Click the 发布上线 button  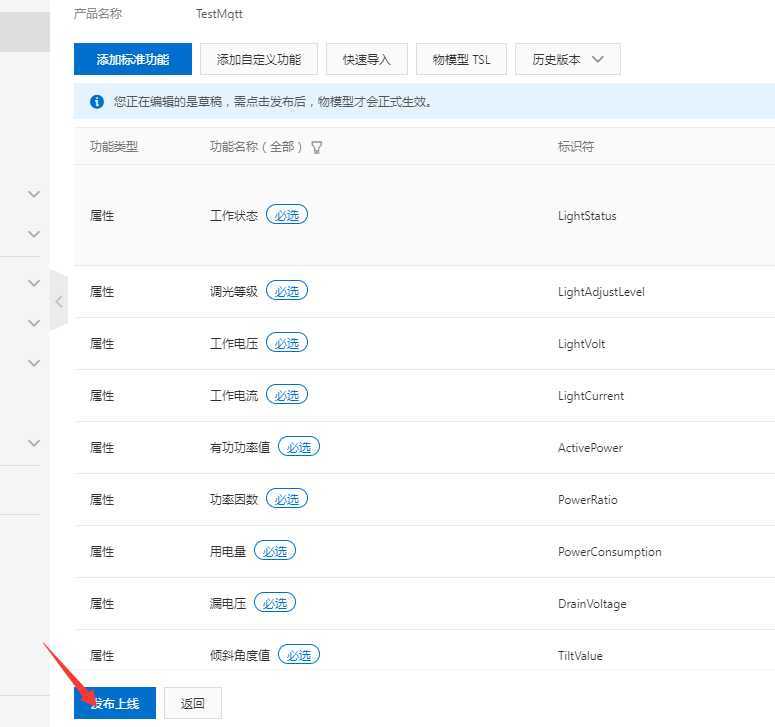pyautogui.click(x=115, y=703)
